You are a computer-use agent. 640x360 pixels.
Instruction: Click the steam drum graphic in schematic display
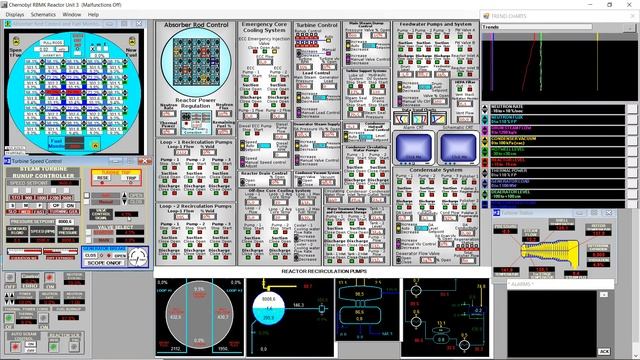[268, 309]
